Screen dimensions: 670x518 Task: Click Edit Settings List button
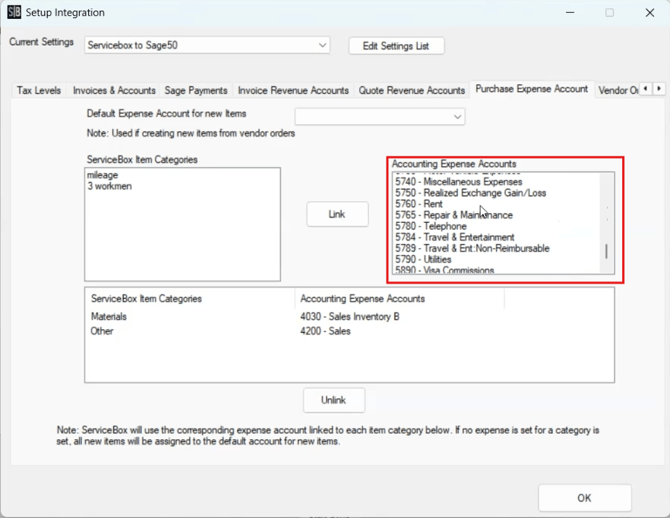(x=396, y=46)
